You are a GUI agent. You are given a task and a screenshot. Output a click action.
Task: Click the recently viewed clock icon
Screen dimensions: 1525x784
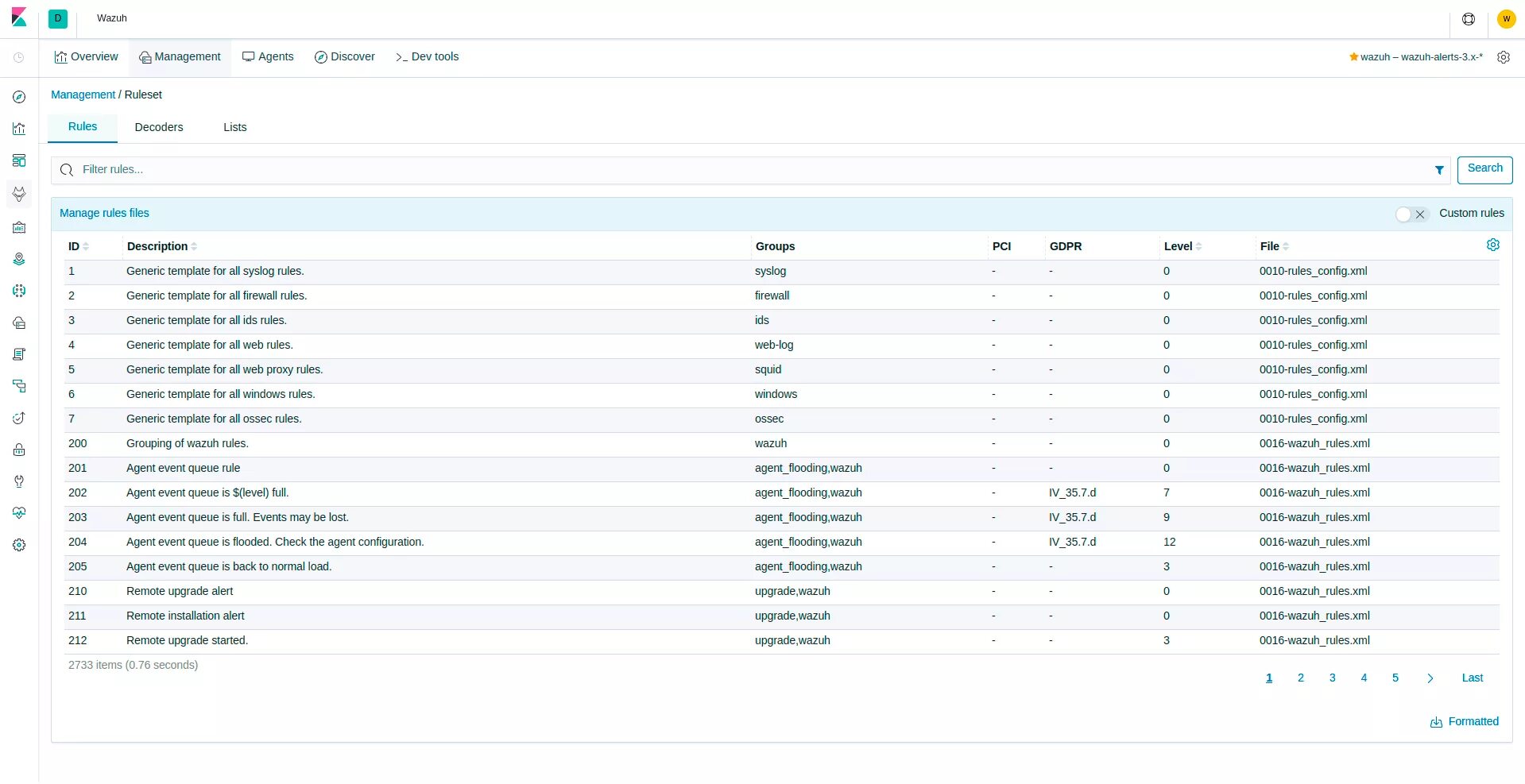coord(19,57)
